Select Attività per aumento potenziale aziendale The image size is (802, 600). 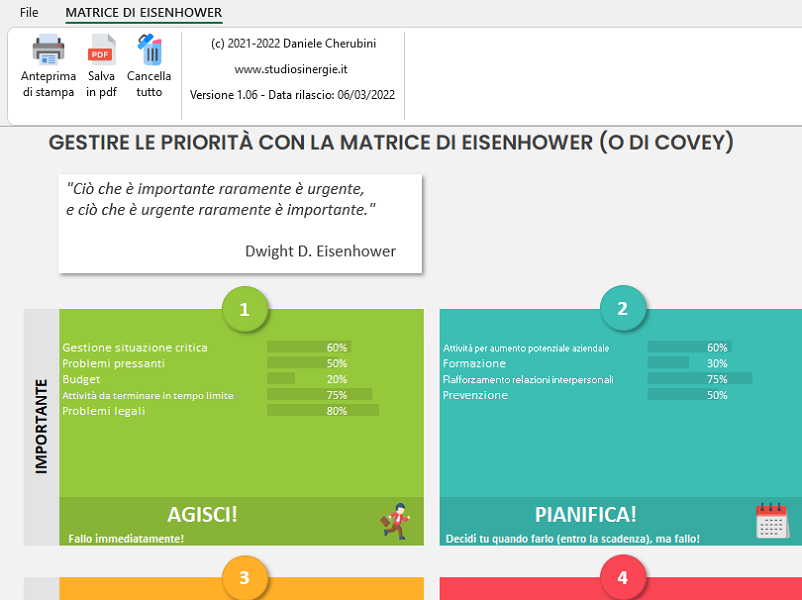pyautogui.click(x=526, y=348)
